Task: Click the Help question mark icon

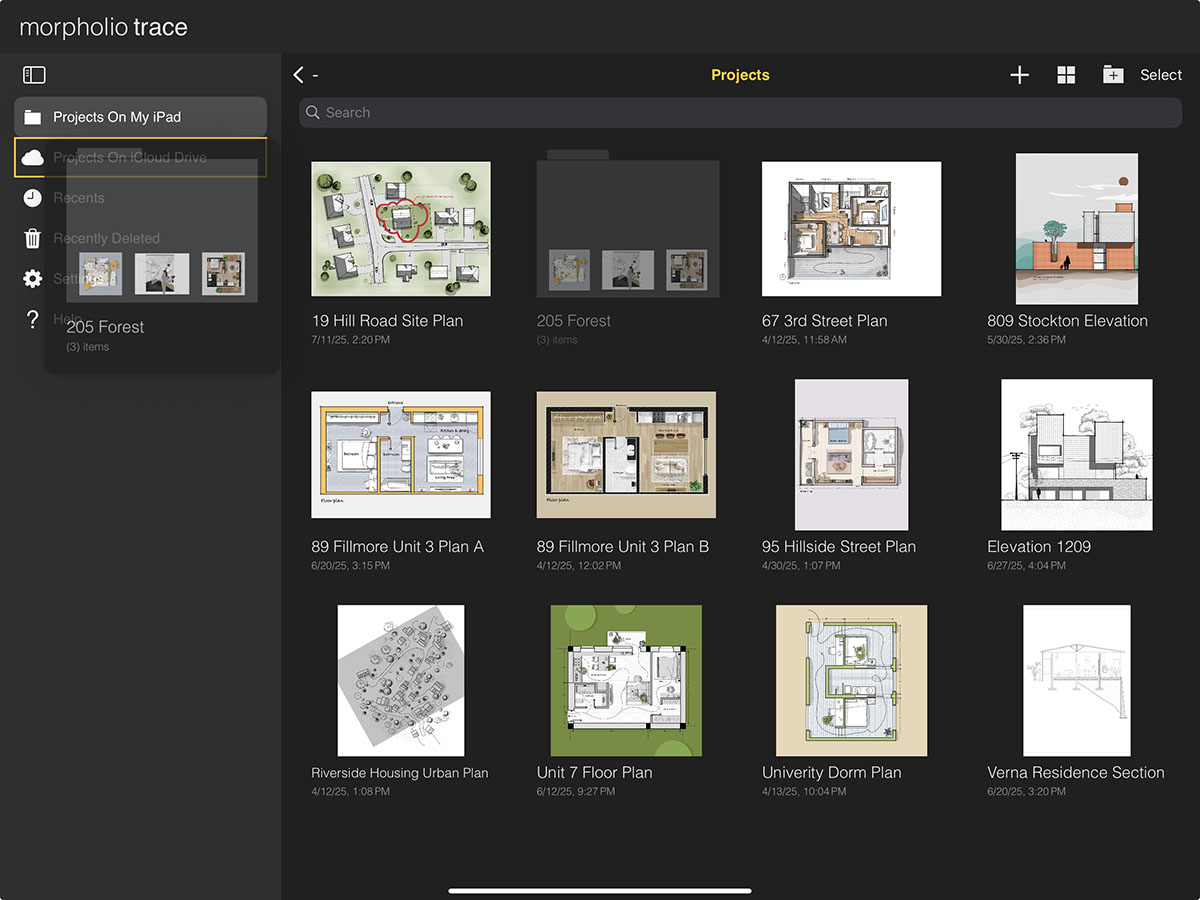Action: (x=32, y=319)
